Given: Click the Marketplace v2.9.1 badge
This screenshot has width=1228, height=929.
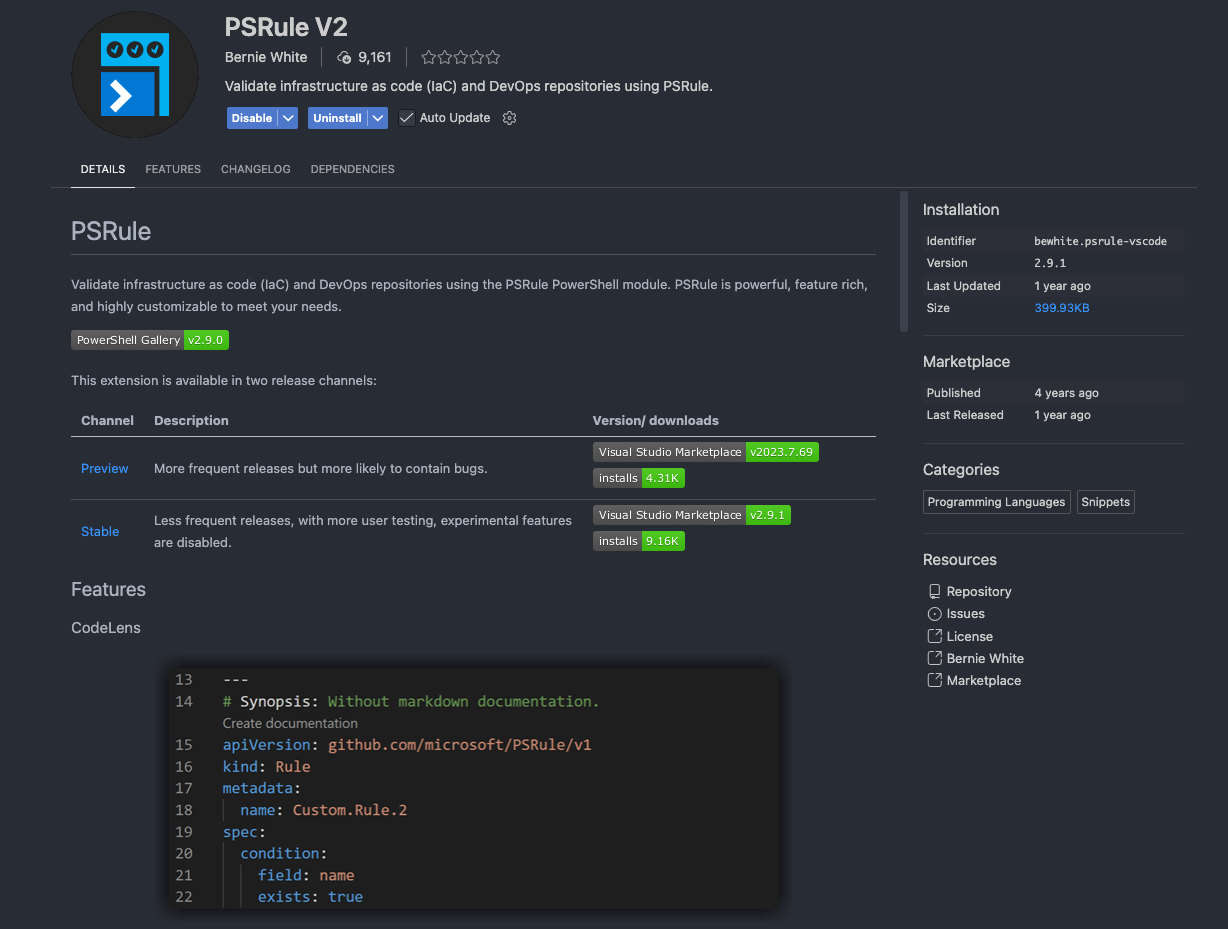Looking at the screenshot, I should click(692, 515).
